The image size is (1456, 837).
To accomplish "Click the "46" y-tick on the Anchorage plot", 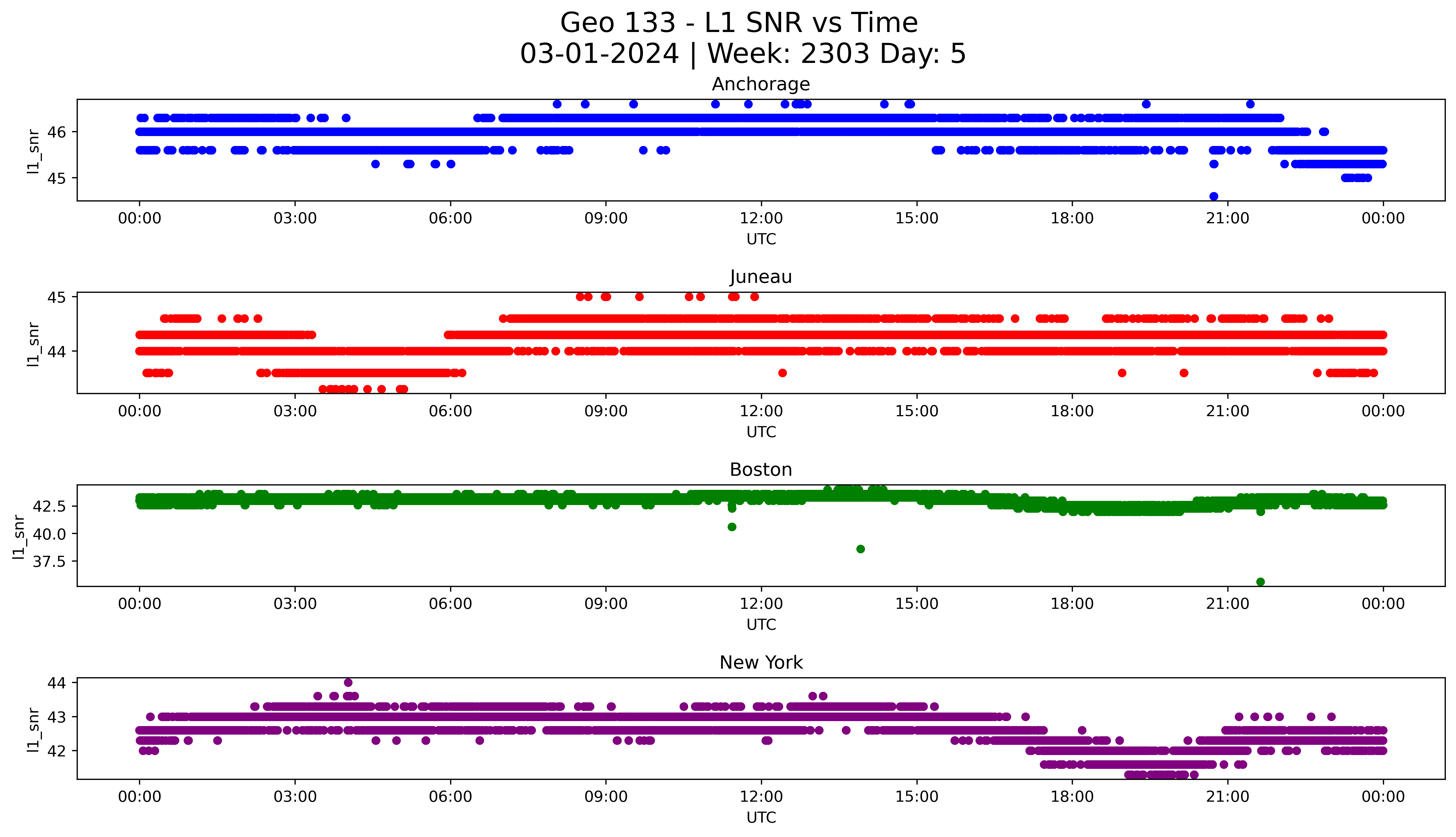I will tap(57, 132).
